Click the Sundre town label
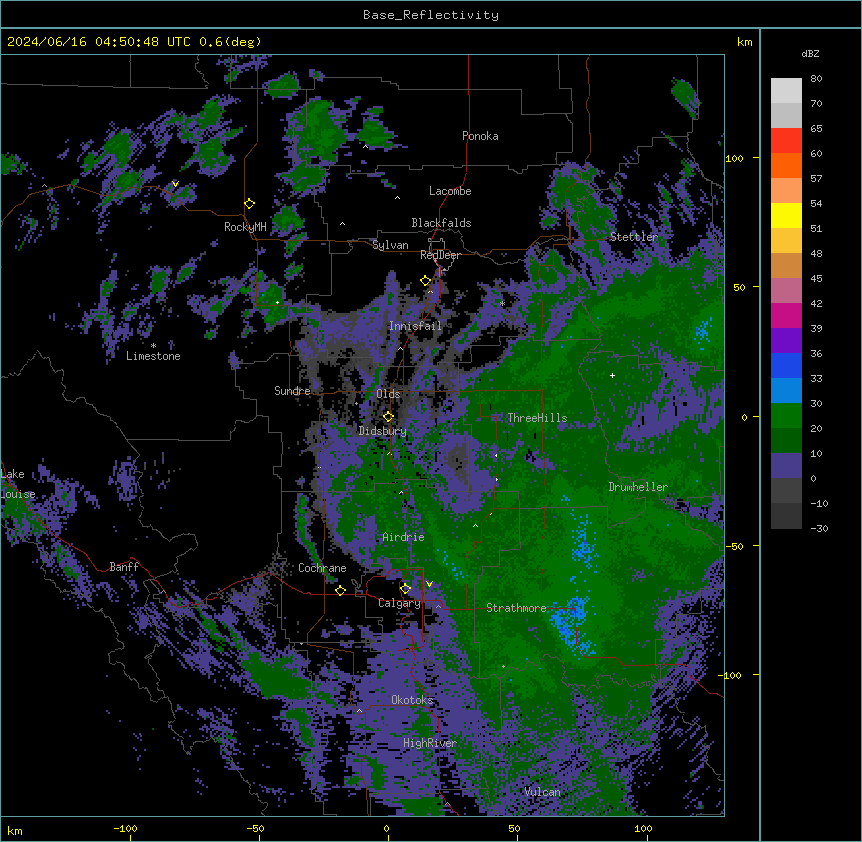 click(292, 391)
